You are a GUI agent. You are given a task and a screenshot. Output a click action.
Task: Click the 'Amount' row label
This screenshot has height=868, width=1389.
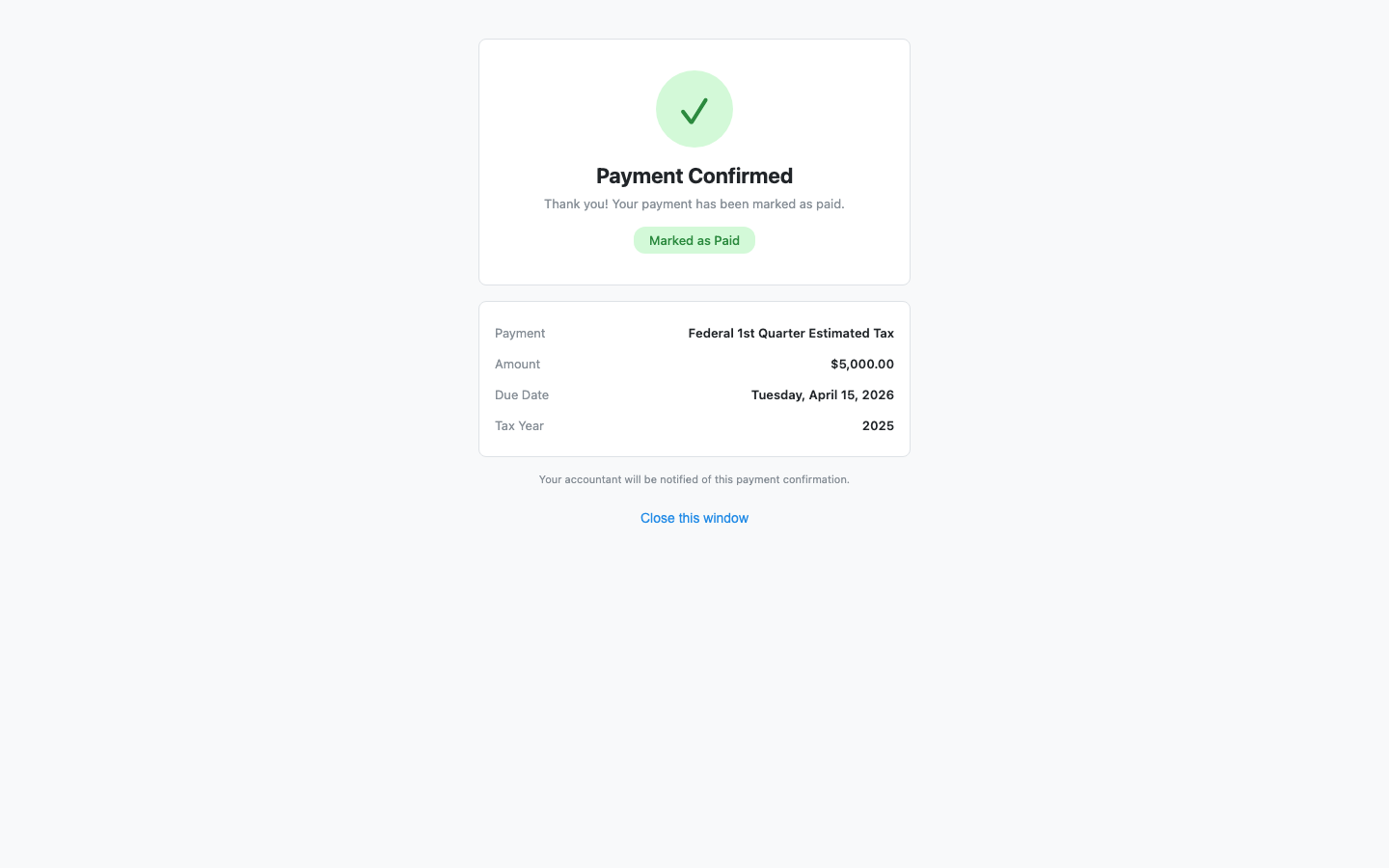[x=517, y=364]
